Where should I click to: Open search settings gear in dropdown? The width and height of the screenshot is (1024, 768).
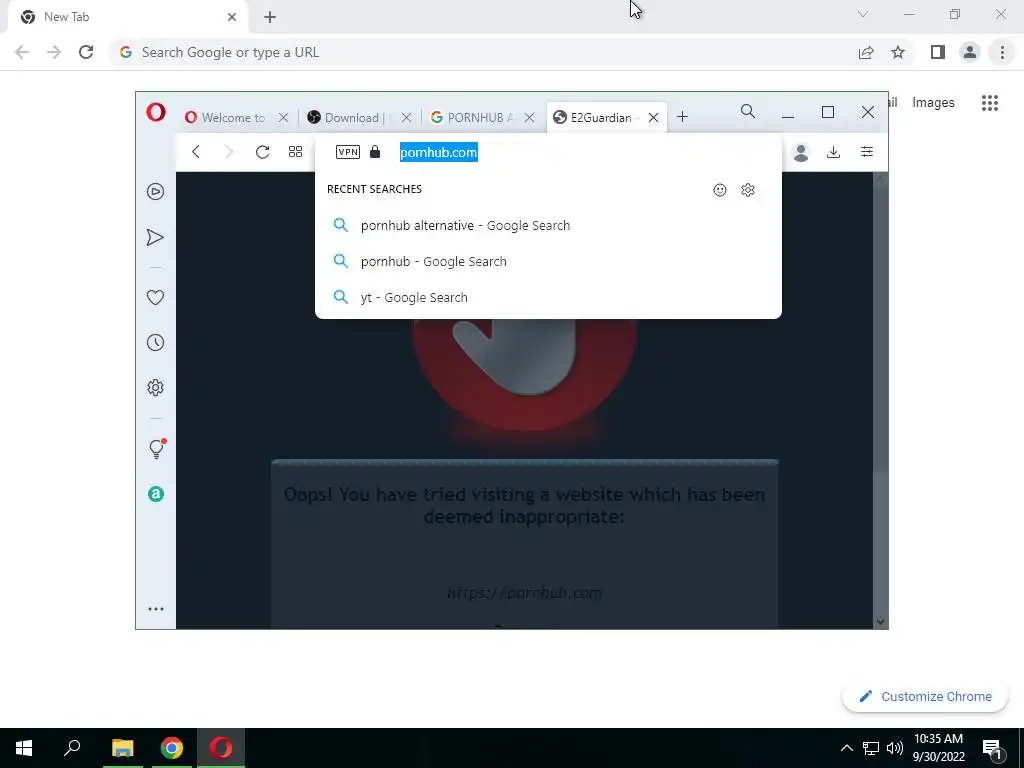point(748,189)
